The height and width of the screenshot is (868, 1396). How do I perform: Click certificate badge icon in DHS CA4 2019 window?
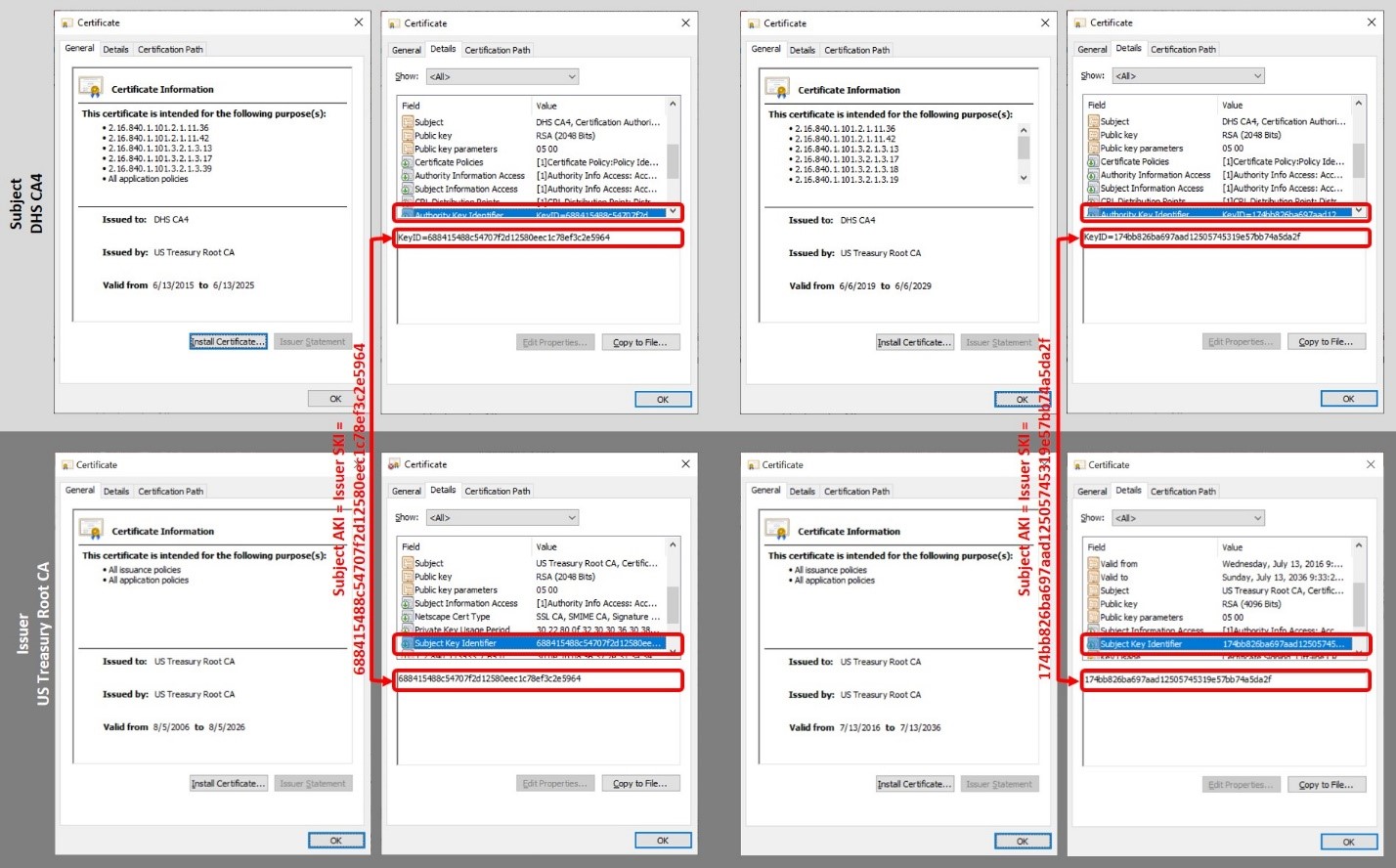[777, 89]
